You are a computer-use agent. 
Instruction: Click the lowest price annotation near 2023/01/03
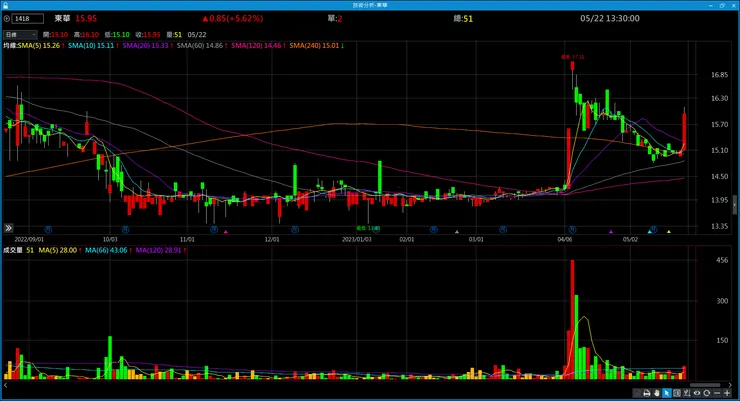(x=368, y=228)
